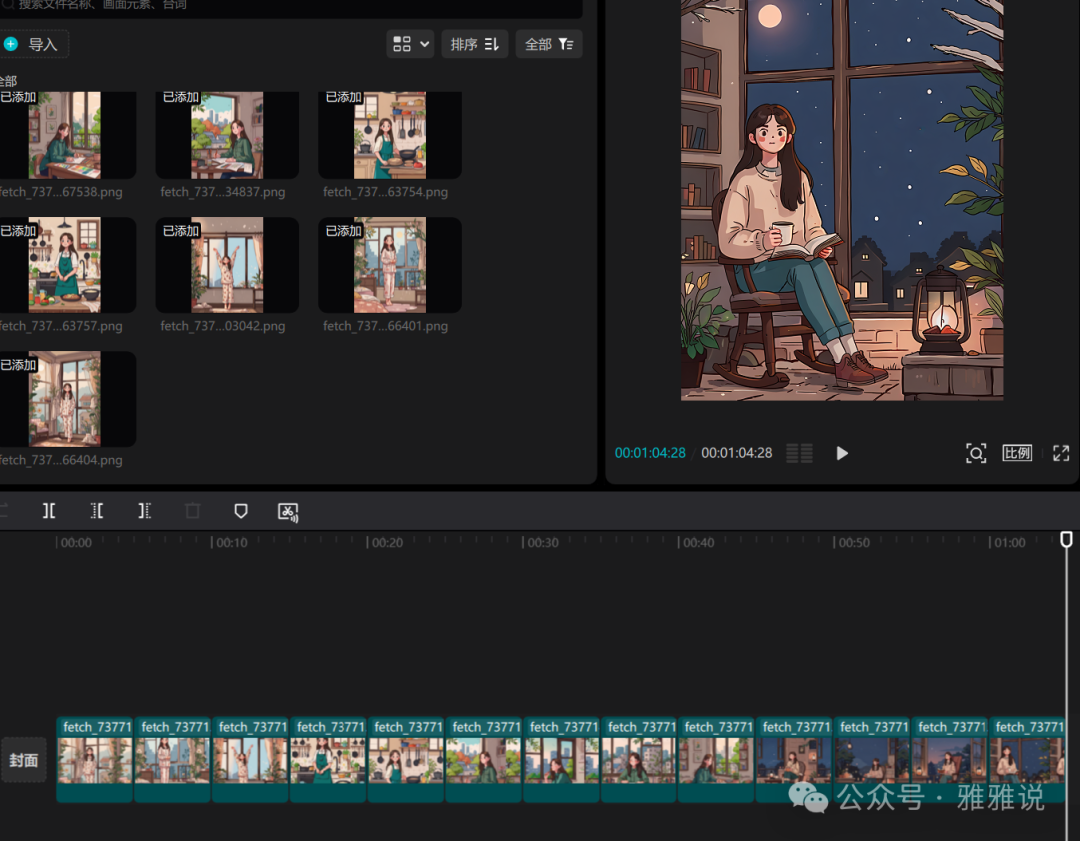Viewport: 1080px width, 841px height.
Task: Play the preview video
Action: click(842, 453)
